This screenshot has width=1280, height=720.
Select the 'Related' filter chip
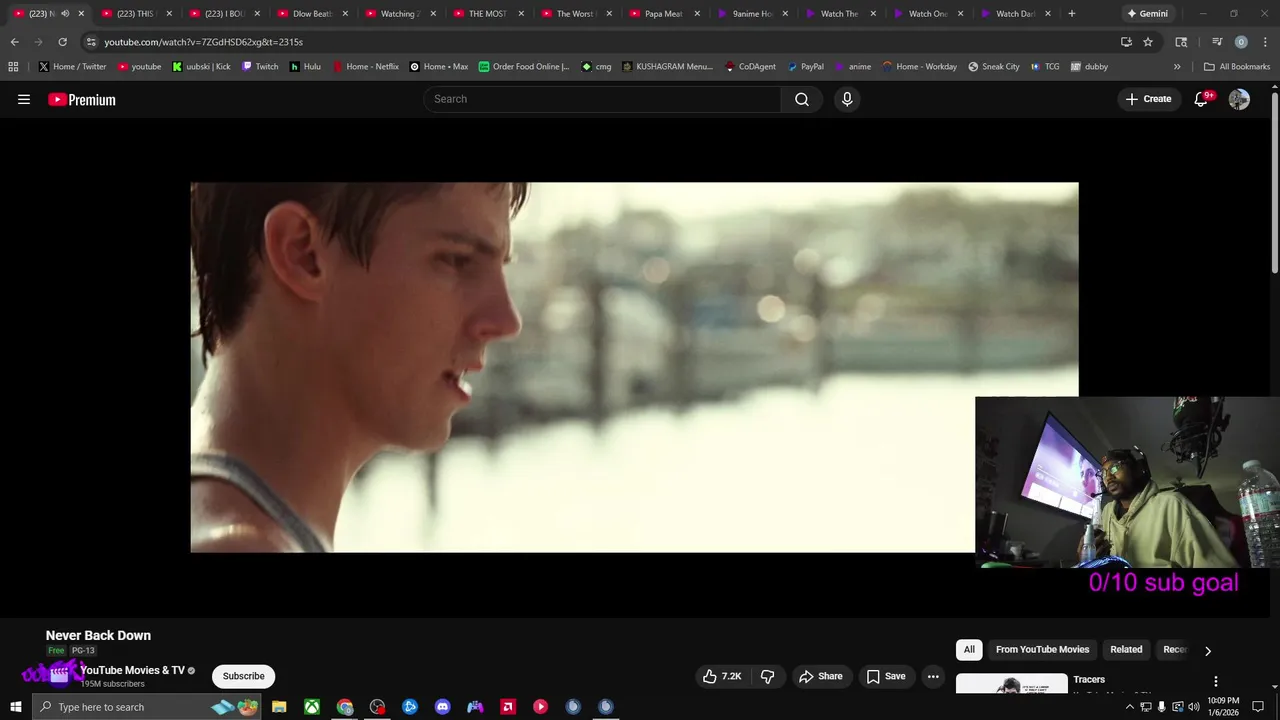[1126, 650]
